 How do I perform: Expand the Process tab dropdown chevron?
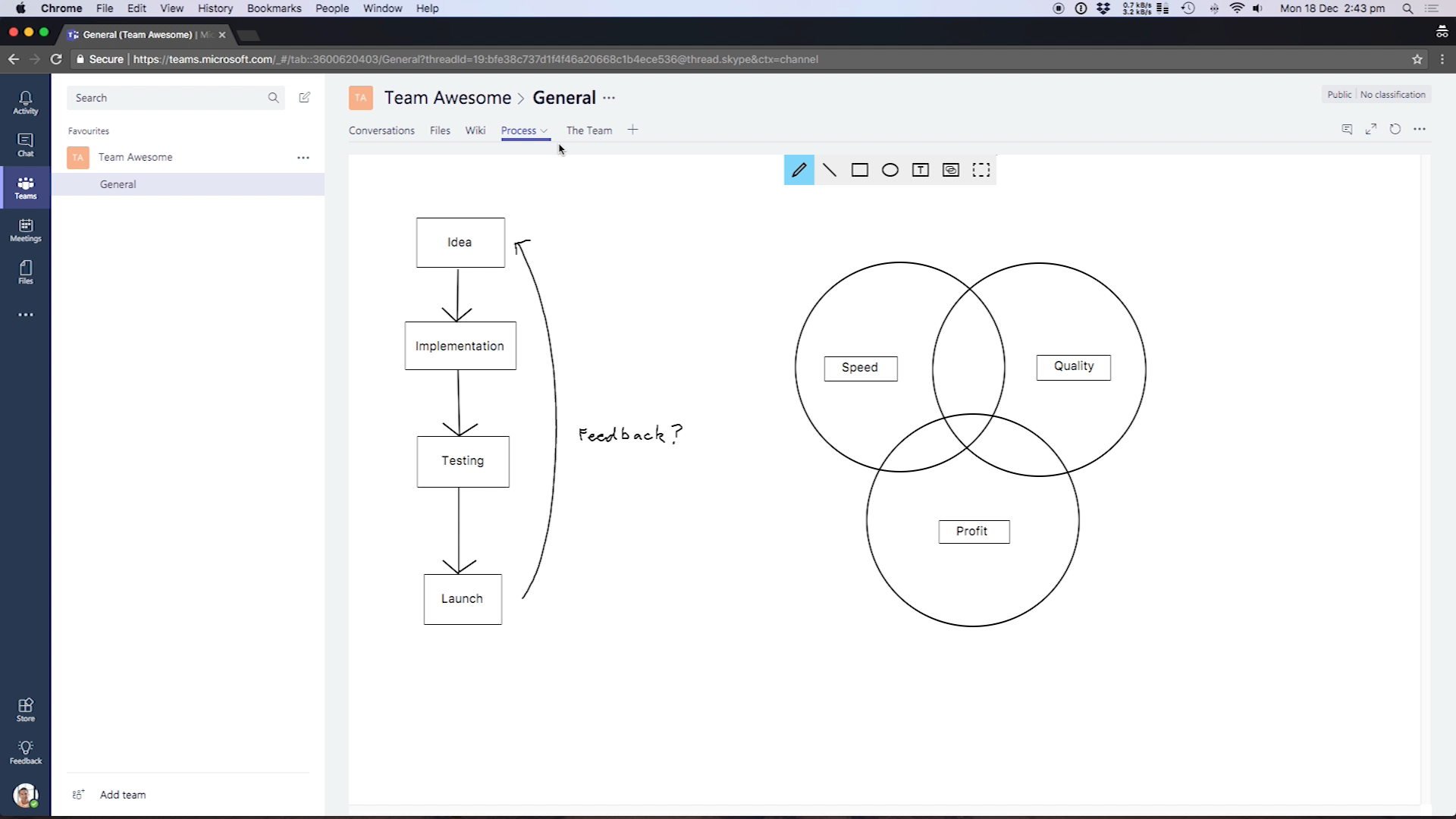(544, 130)
